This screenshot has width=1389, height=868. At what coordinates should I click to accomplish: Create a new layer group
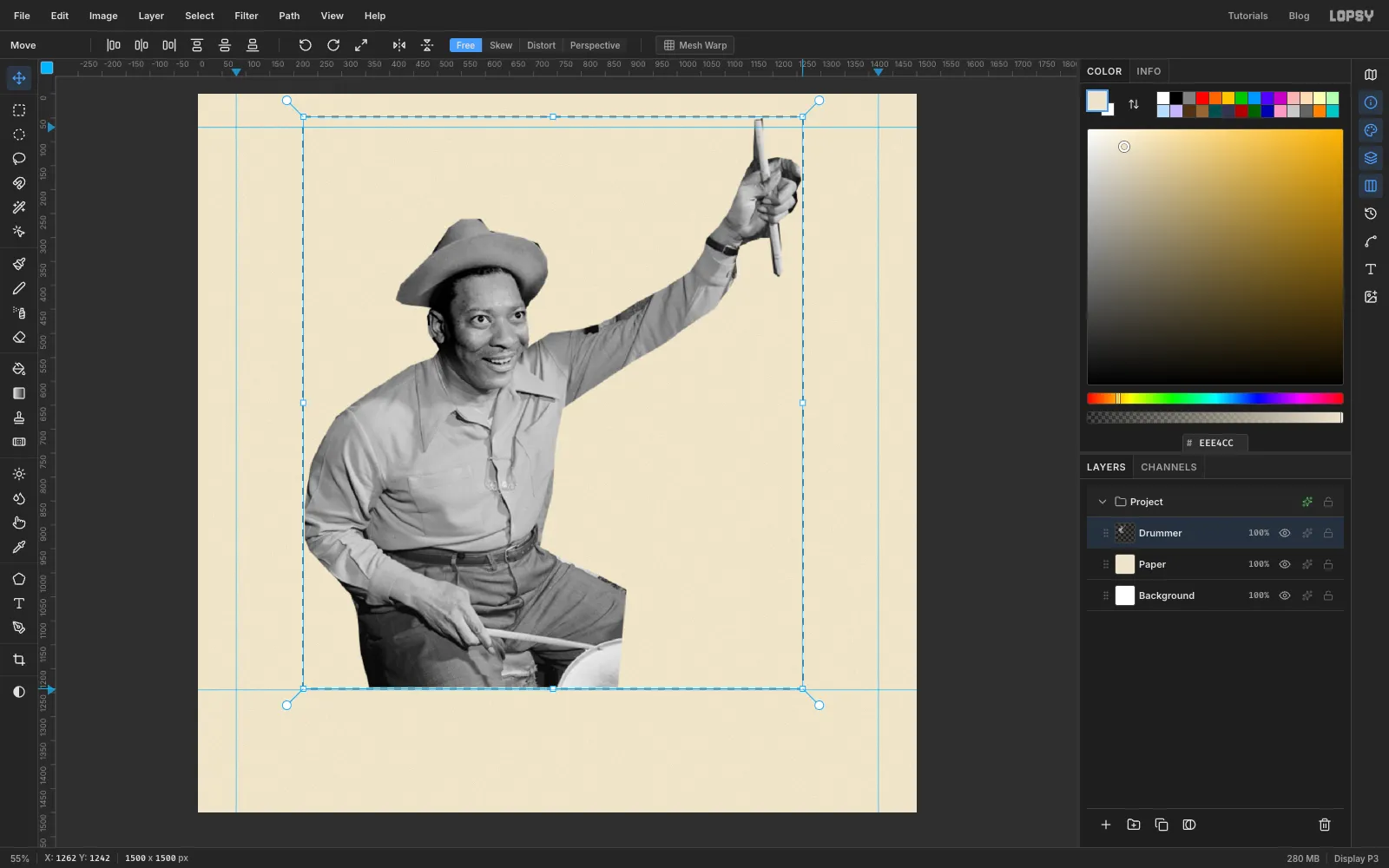[1134, 825]
